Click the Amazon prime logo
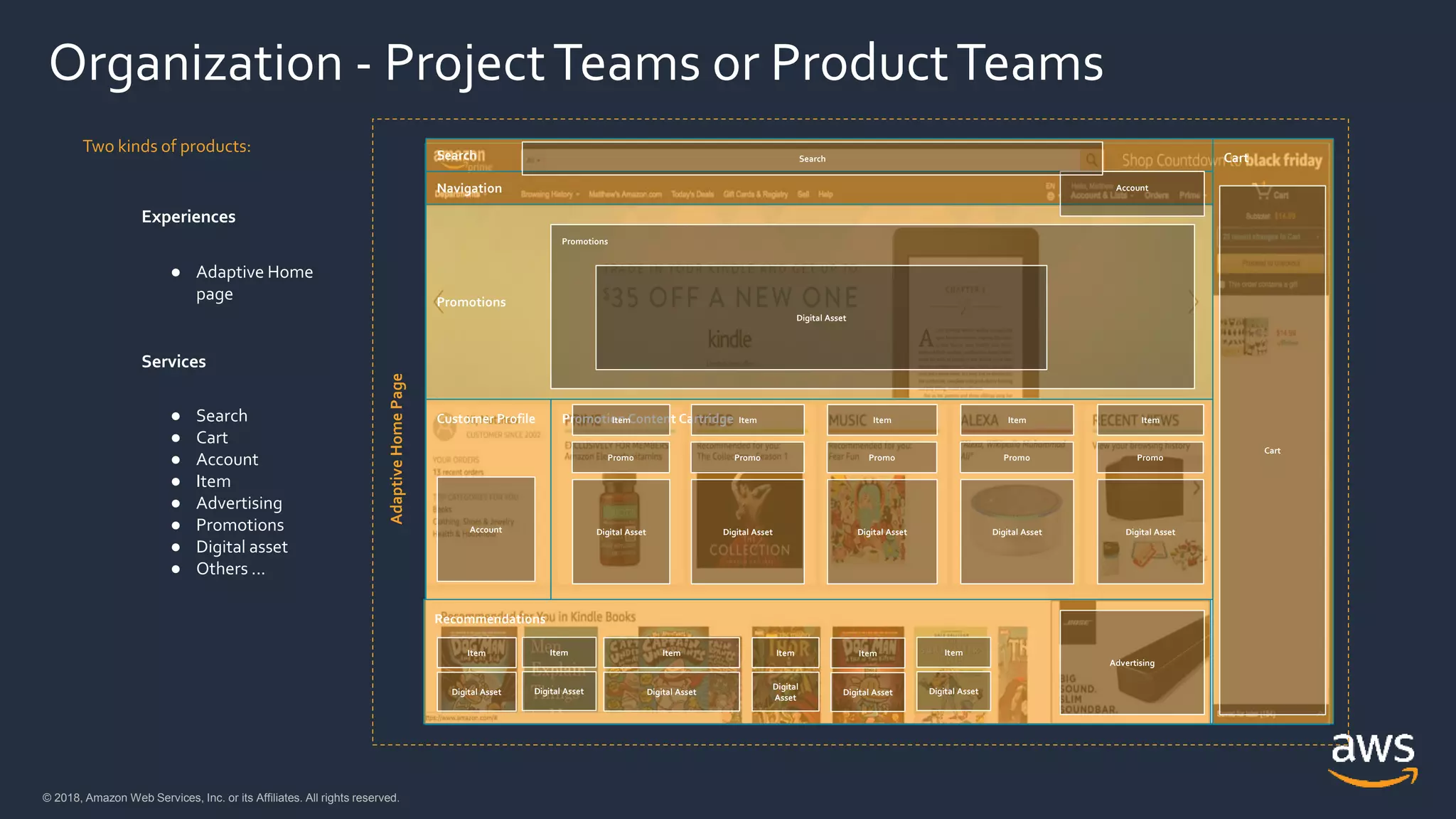 coord(464,160)
